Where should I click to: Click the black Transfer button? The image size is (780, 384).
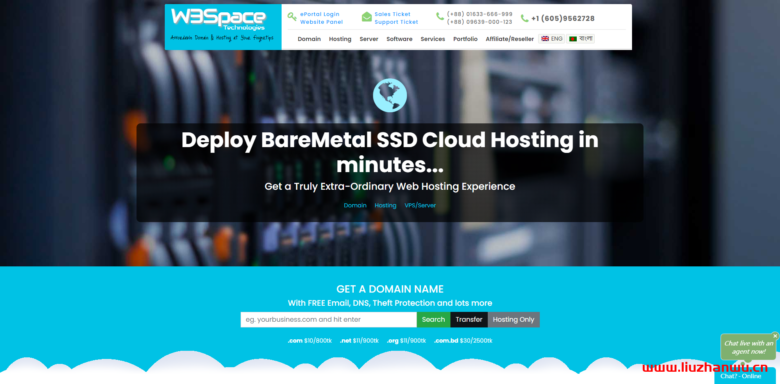pos(469,319)
